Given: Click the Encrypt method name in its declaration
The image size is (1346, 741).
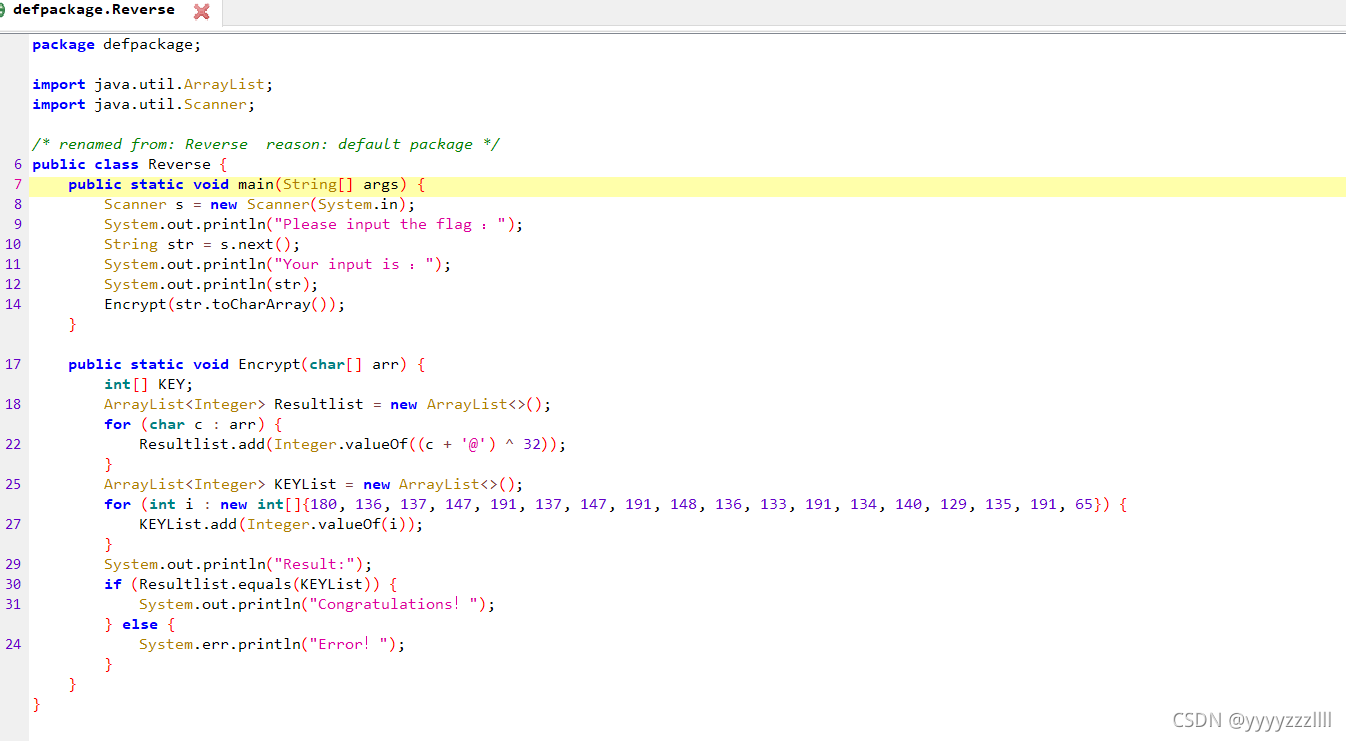Looking at the screenshot, I should [269, 364].
